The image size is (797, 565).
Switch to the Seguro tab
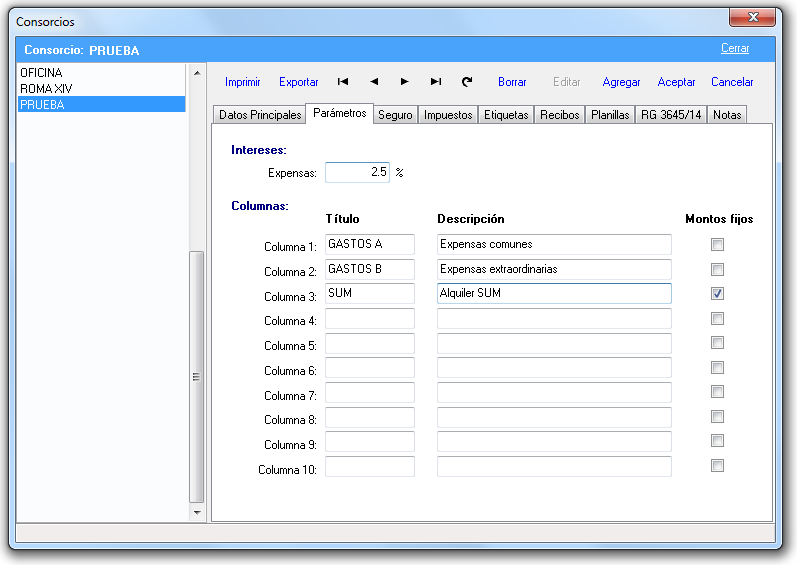click(x=395, y=115)
